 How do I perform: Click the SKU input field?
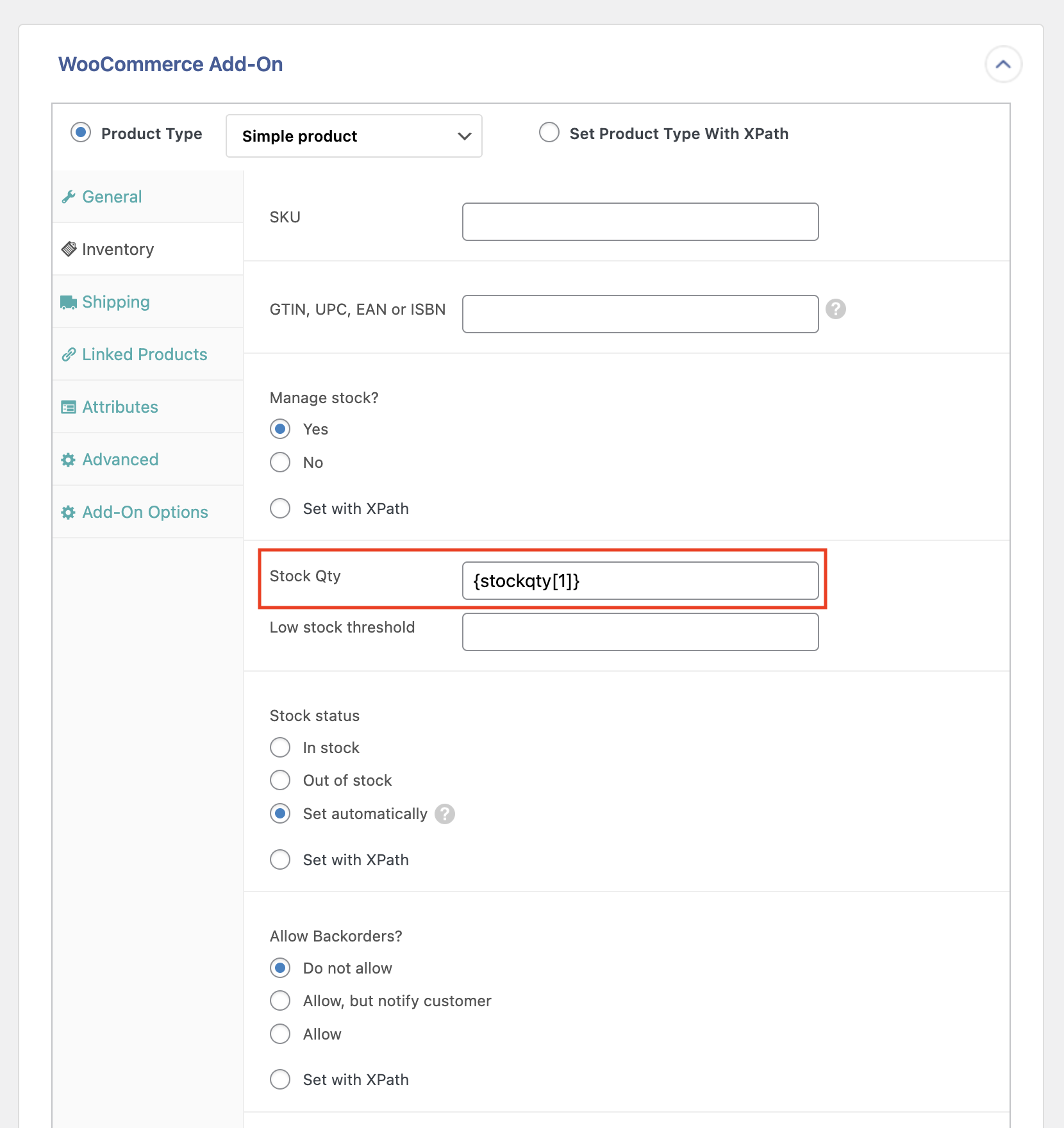[x=640, y=222]
